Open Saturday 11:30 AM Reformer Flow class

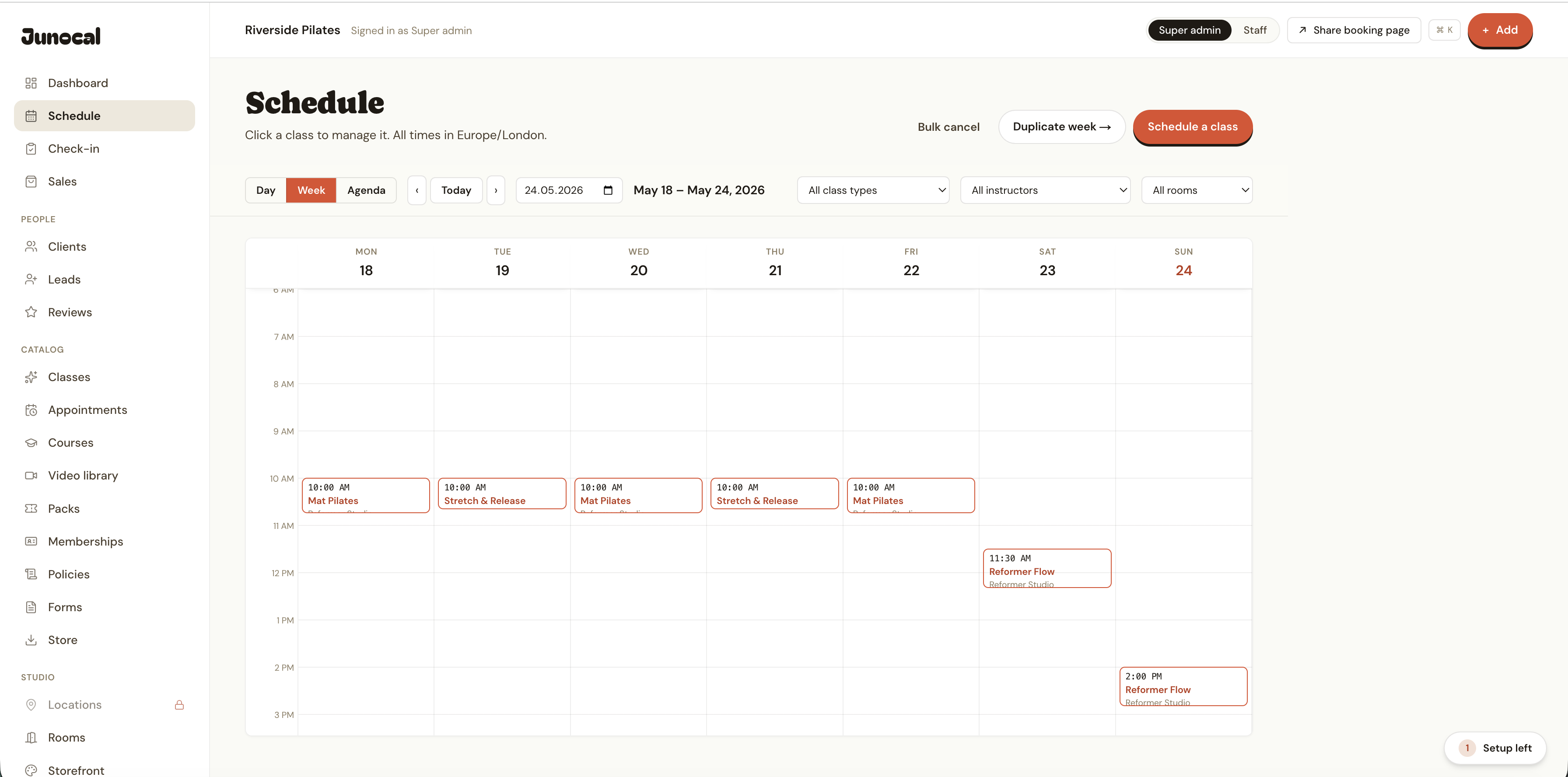point(1047,568)
